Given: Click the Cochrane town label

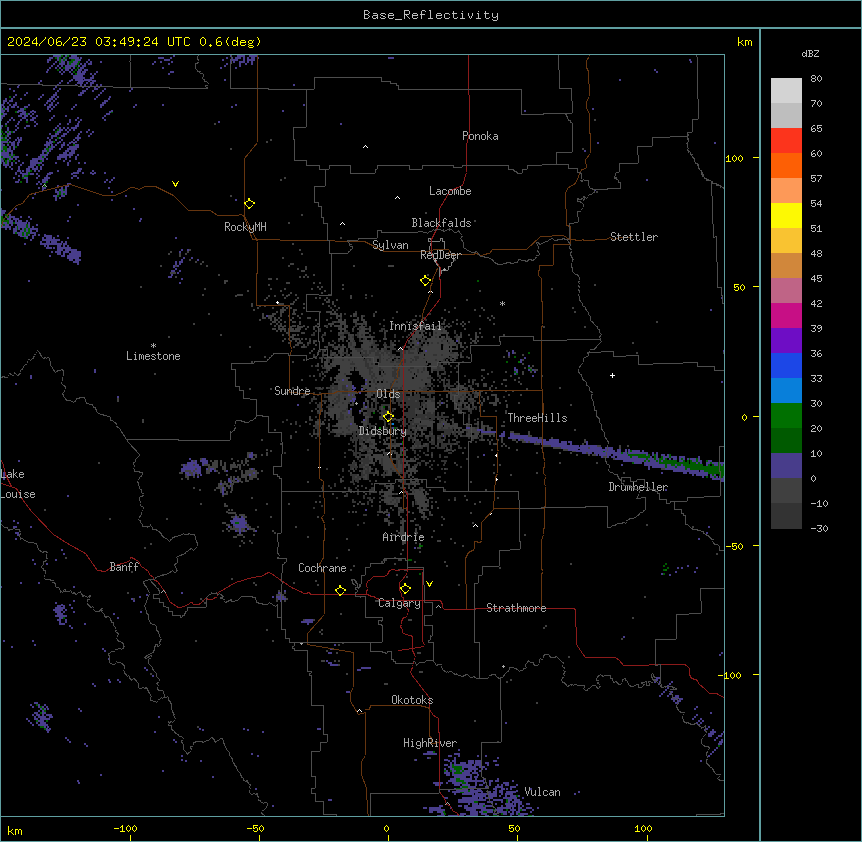Looking at the screenshot, I should click(322, 568).
